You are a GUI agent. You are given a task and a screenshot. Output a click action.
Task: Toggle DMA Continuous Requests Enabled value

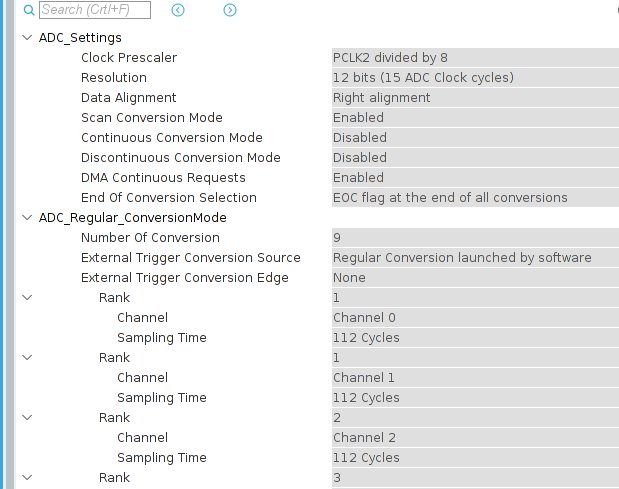pyautogui.click(x=475, y=178)
